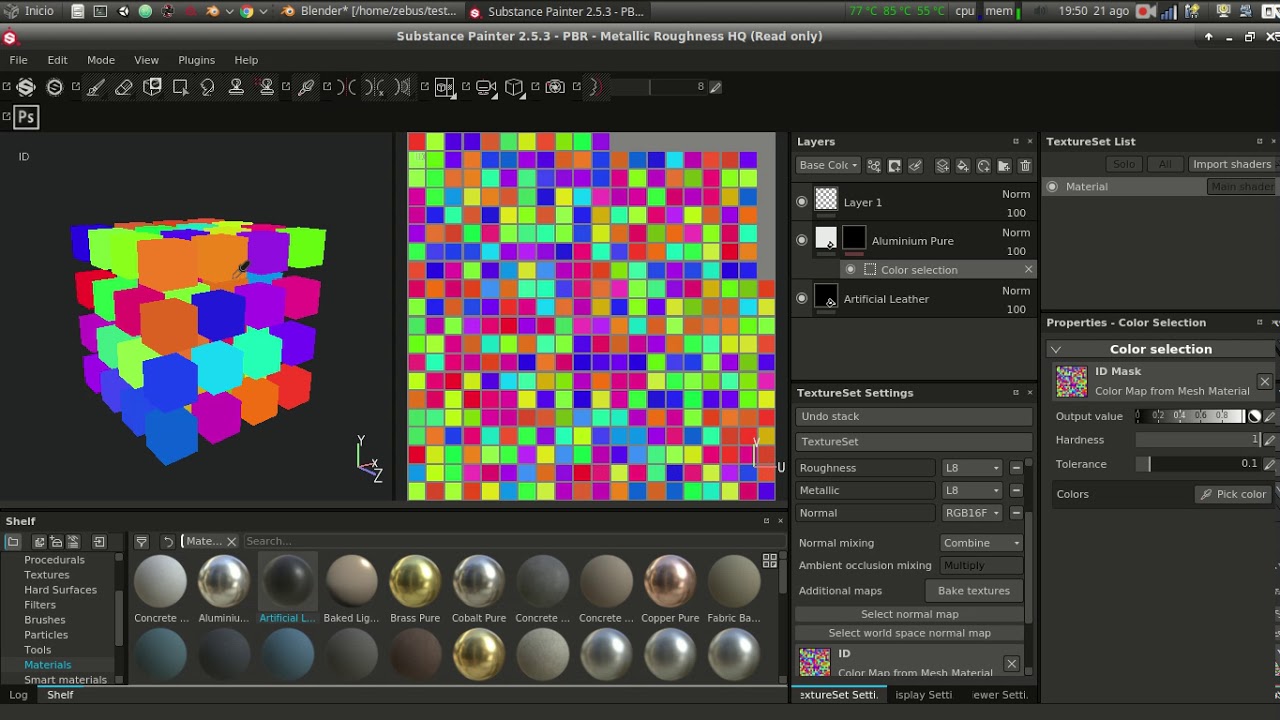Adjust the Tolerance slider
Viewport: 1280px width, 720px height.
click(x=1198, y=464)
